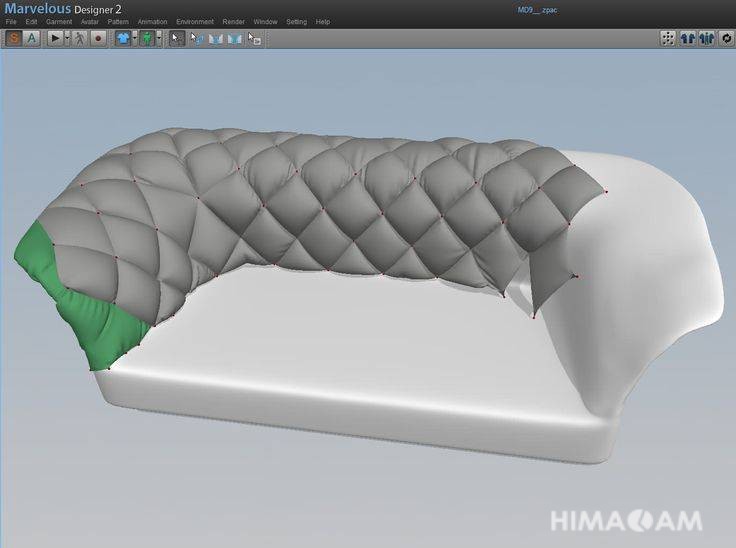Image resolution: width=736 pixels, height=548 pixels.
Task: Open the File menu
Action: tap(11, 22)
